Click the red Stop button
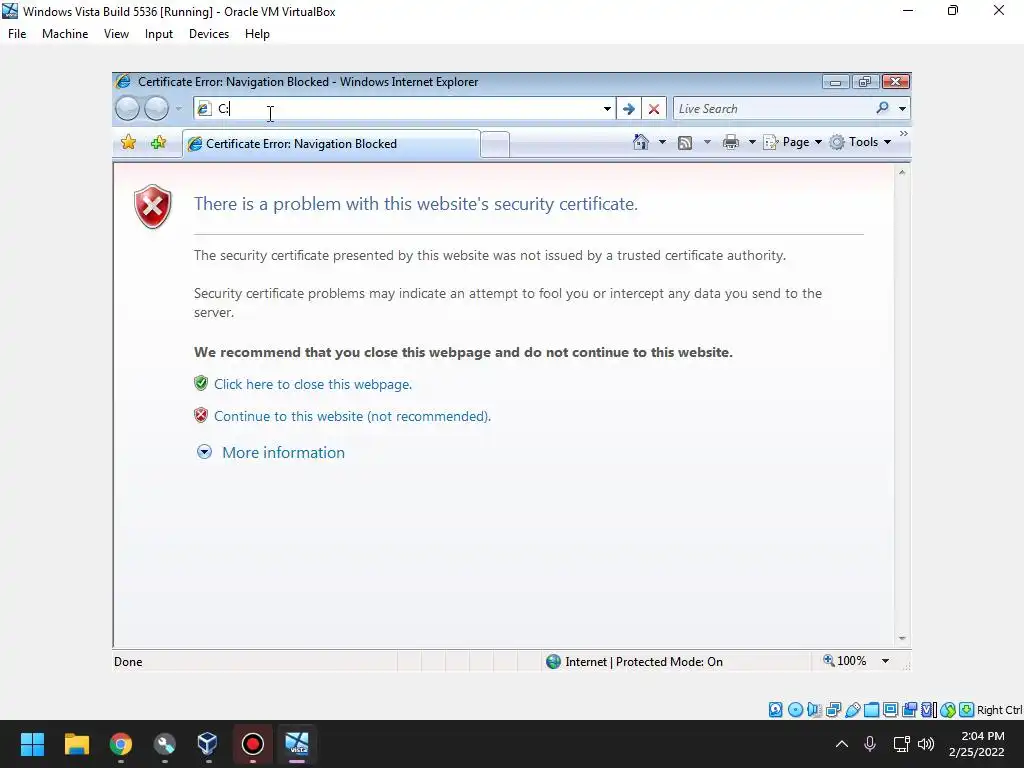The width and height of the screenshot is (1024, 768). click(654, 108)
